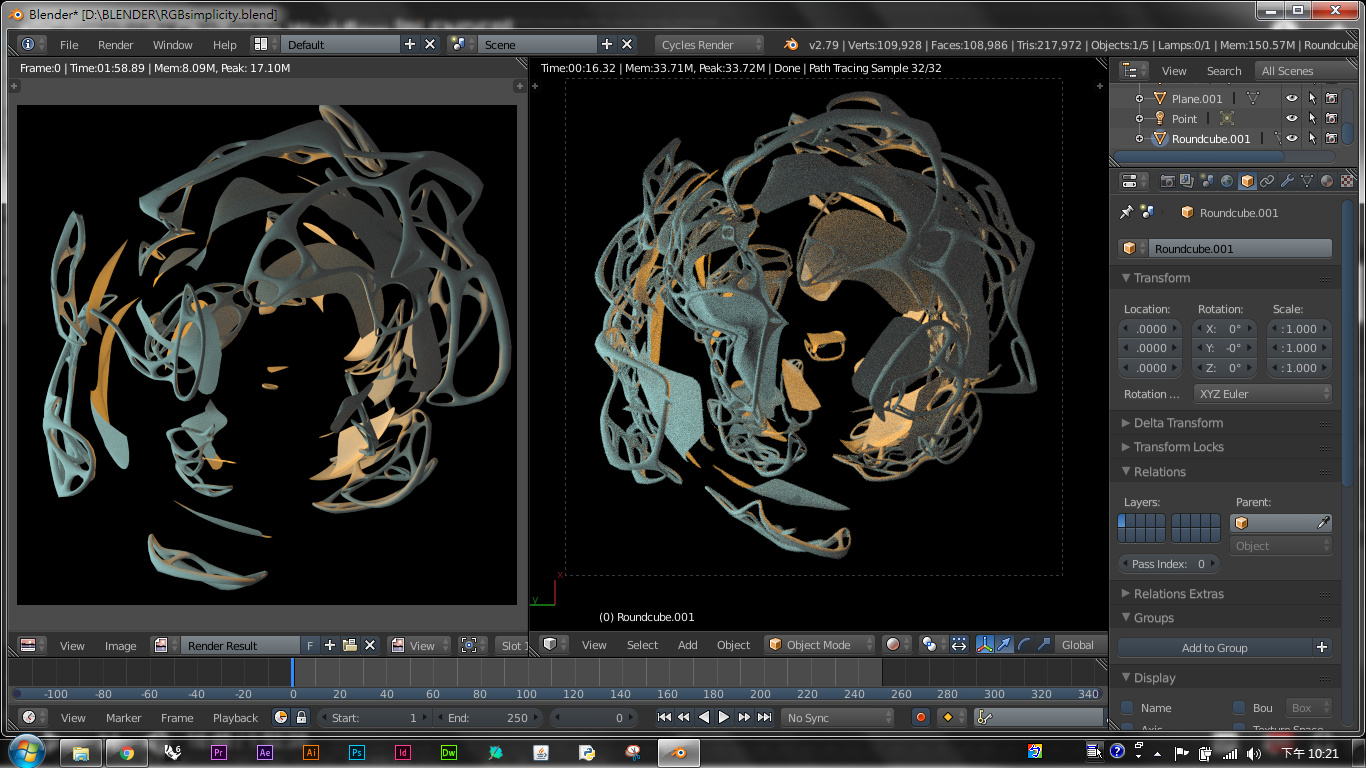The image size is (1366, 768).
Task: Toggle visibility eye for Plane.001
Action: click(1292, 98)
